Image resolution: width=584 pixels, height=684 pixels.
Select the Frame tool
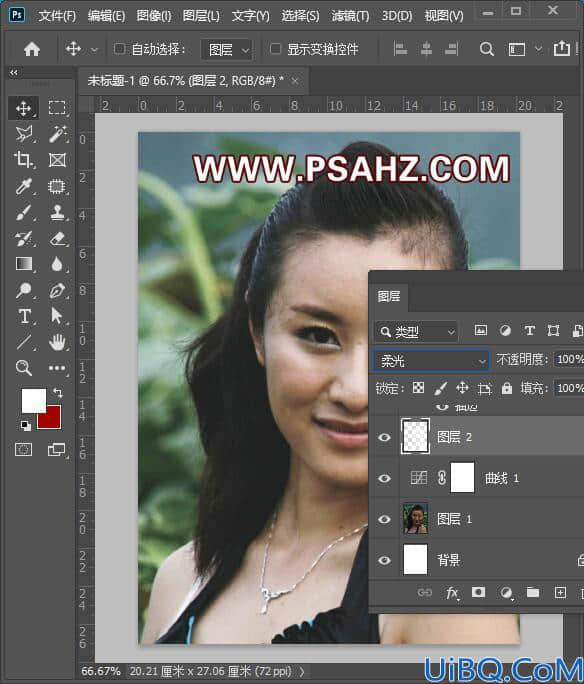[x=57, y=160]
